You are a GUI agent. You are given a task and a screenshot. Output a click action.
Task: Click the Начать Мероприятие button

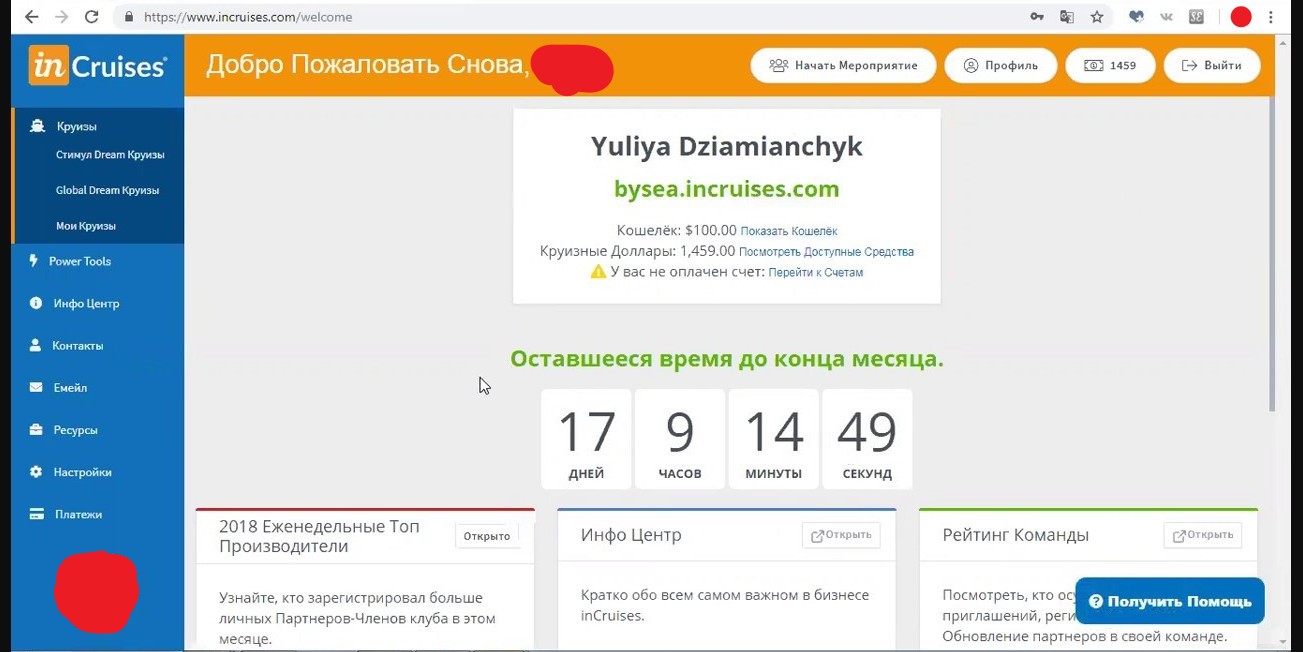(843, 64)
